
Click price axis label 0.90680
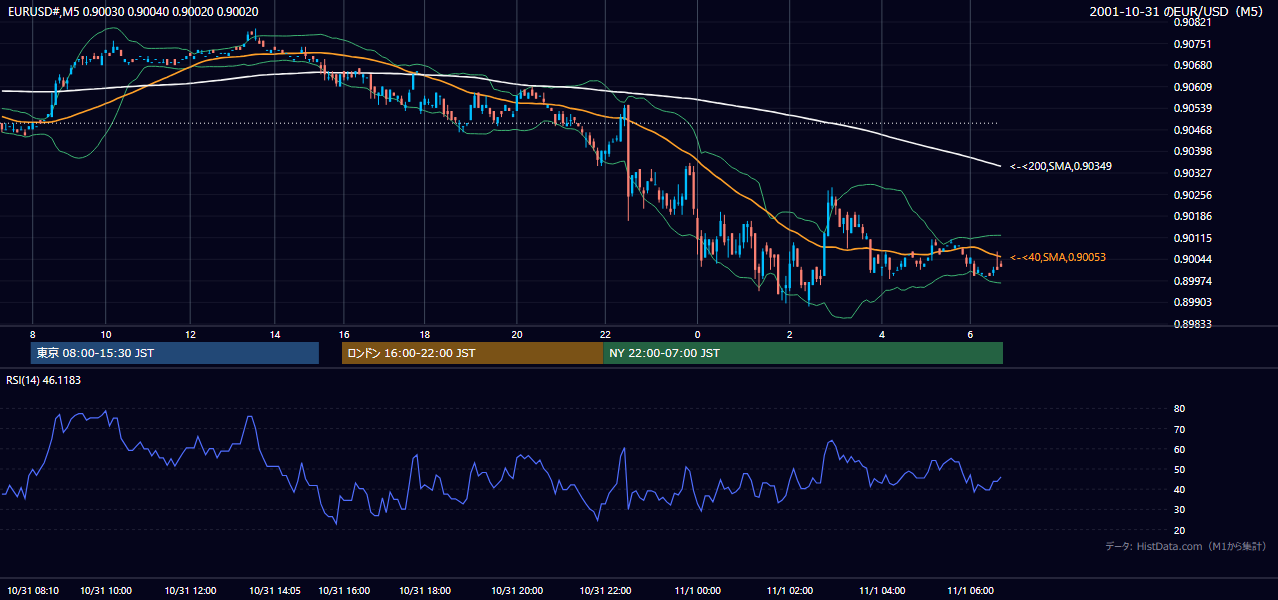click(1192, 65)
